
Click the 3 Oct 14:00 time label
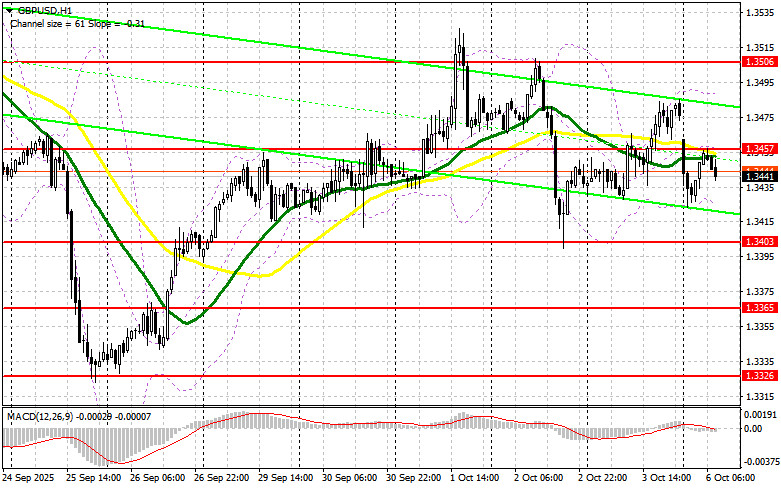(667, 478)
